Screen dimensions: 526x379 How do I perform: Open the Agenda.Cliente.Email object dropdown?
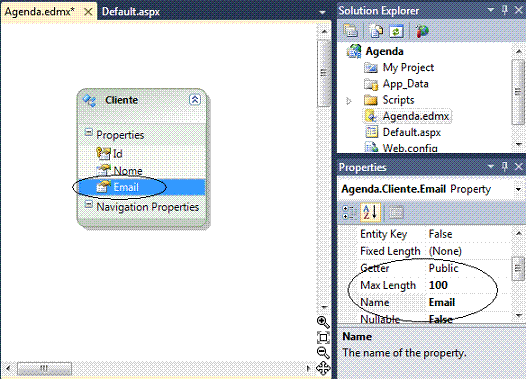click(518, 190)
